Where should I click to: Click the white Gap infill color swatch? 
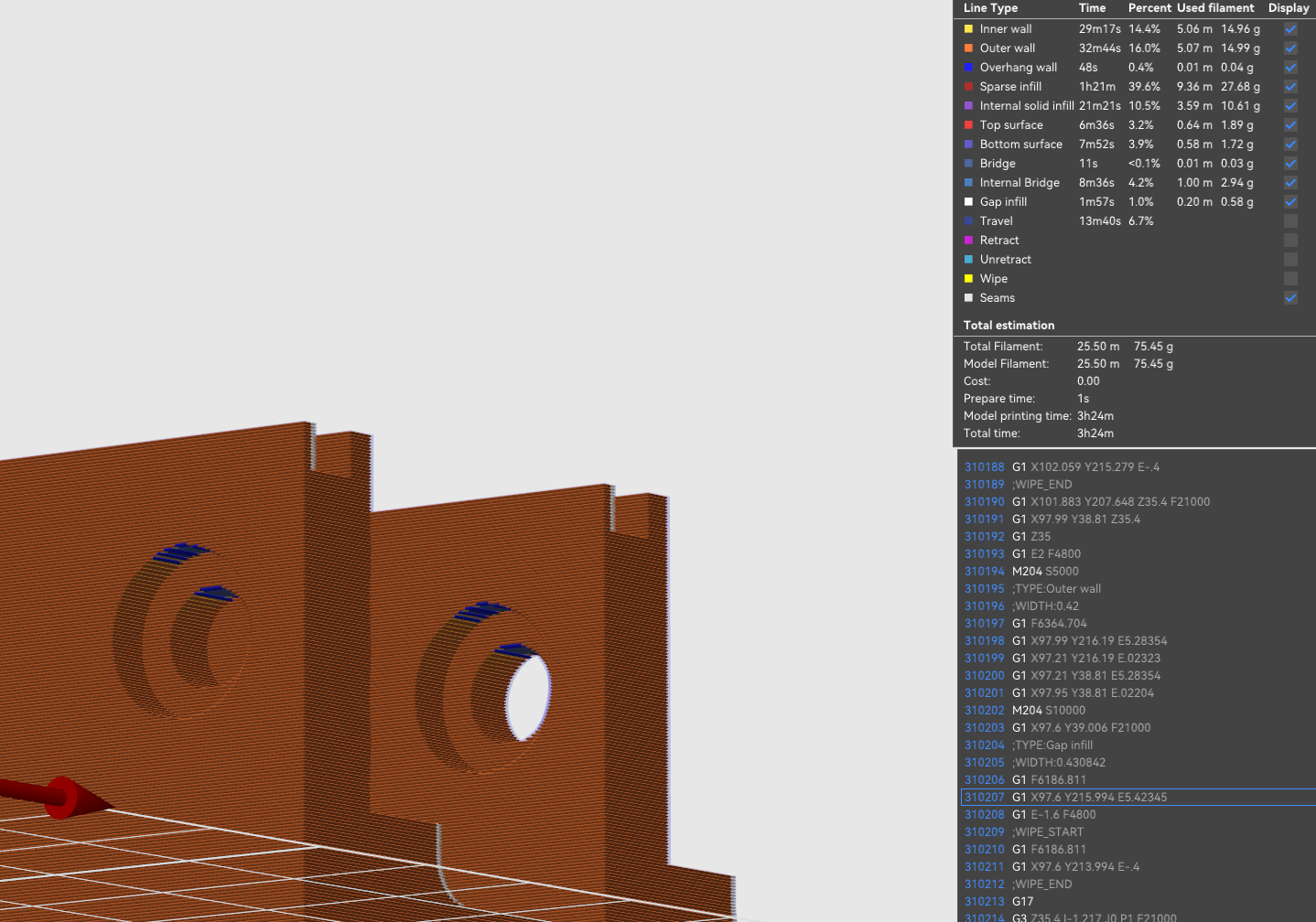tap(968, 202)
